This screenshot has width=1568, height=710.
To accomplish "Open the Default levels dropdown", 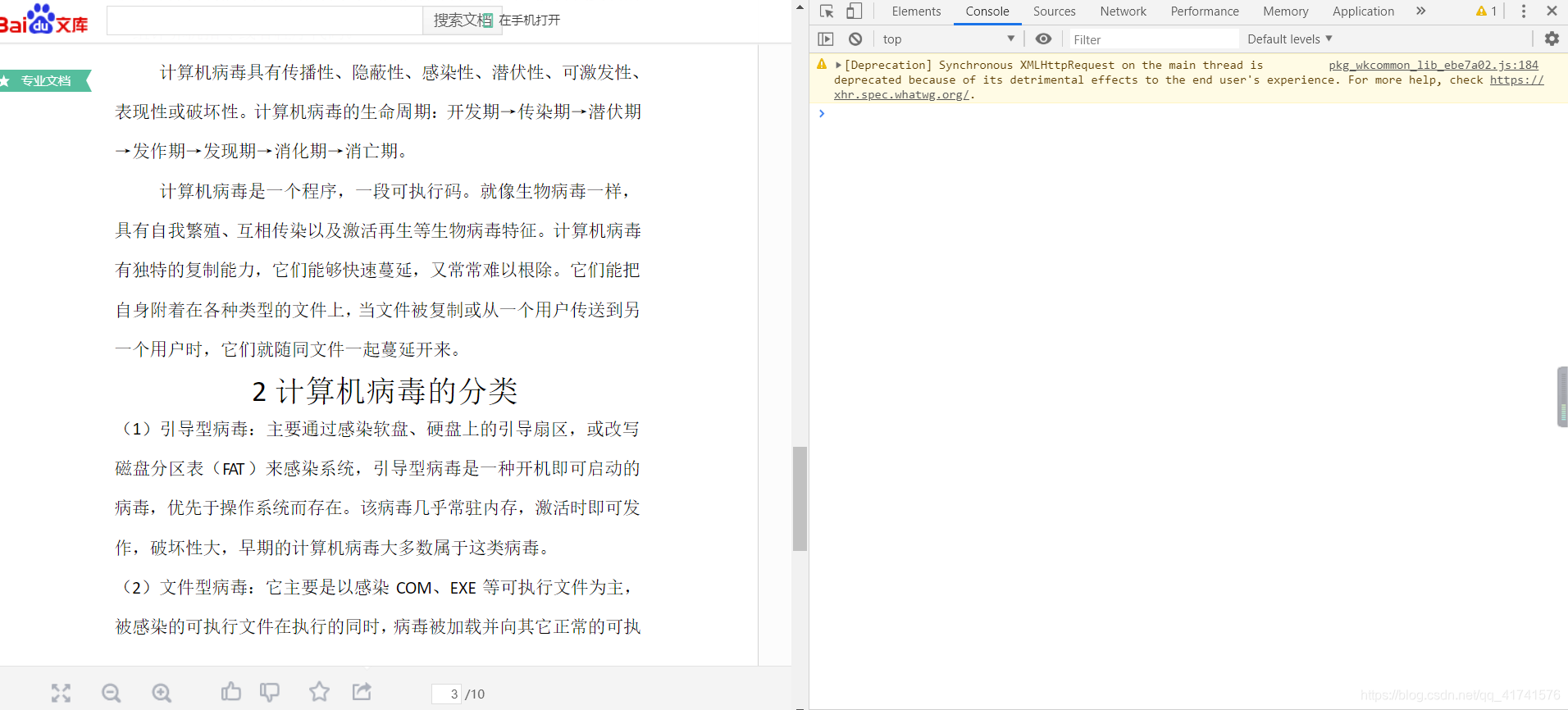I will (x=1290, y=39).
